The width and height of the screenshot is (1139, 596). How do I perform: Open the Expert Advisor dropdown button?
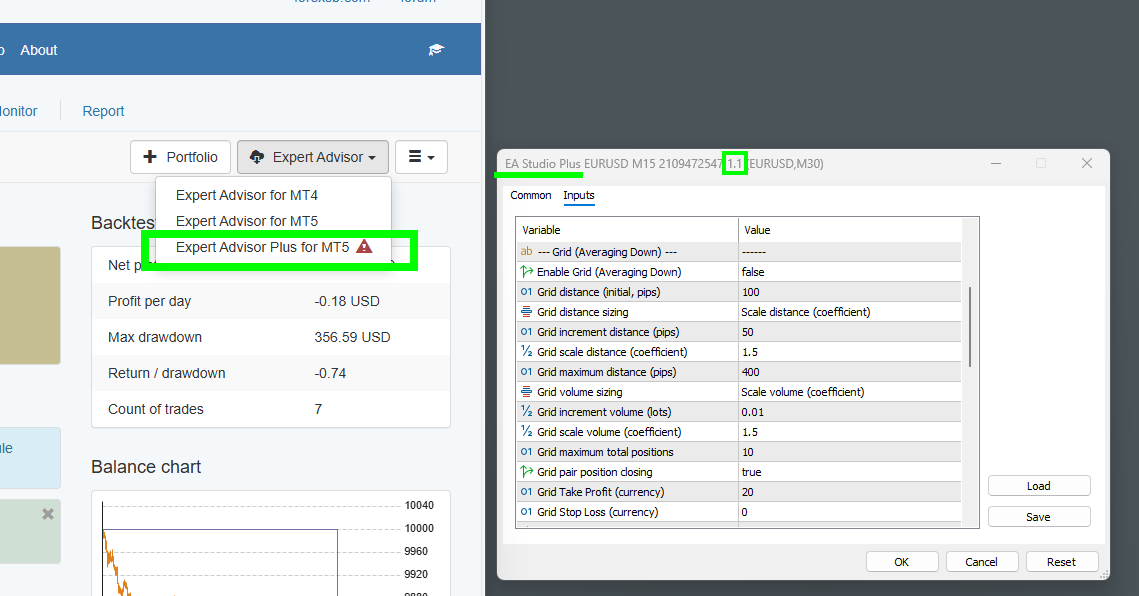click(313, 157)
